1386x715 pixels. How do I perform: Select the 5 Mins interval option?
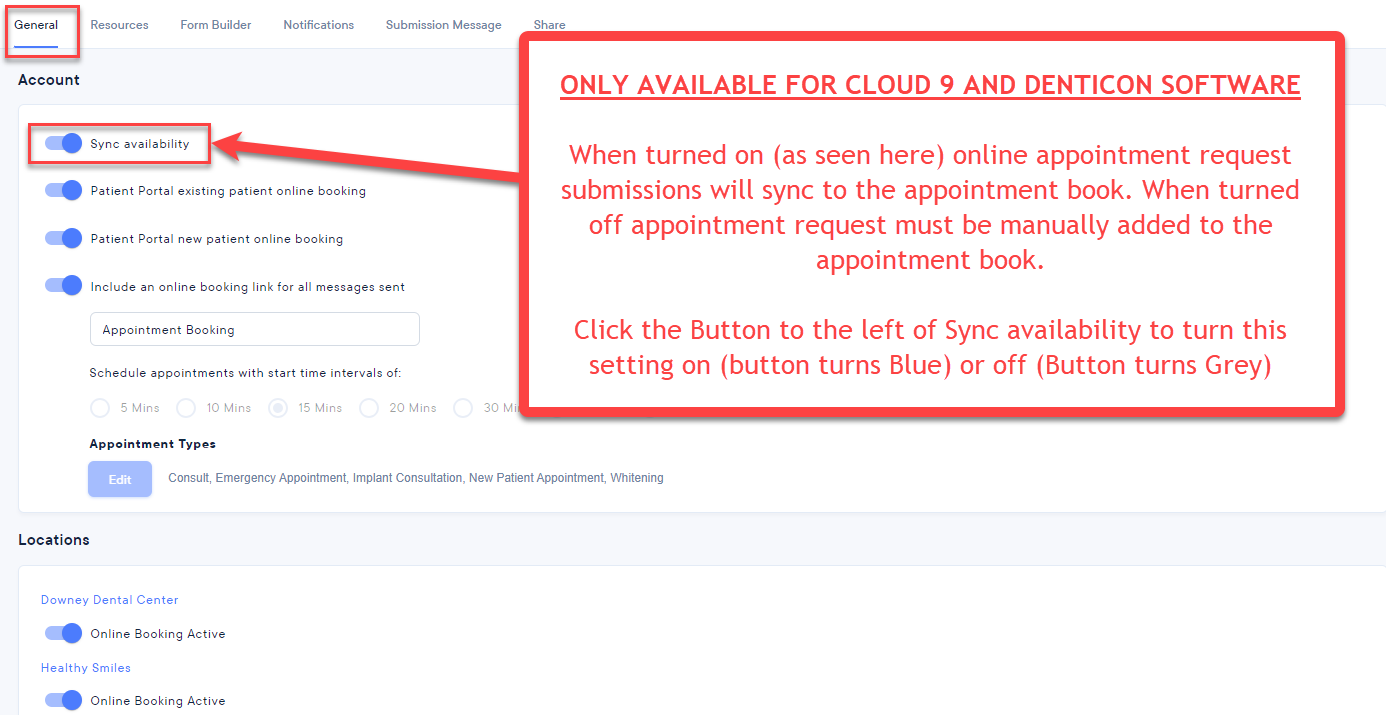(100, 408)
